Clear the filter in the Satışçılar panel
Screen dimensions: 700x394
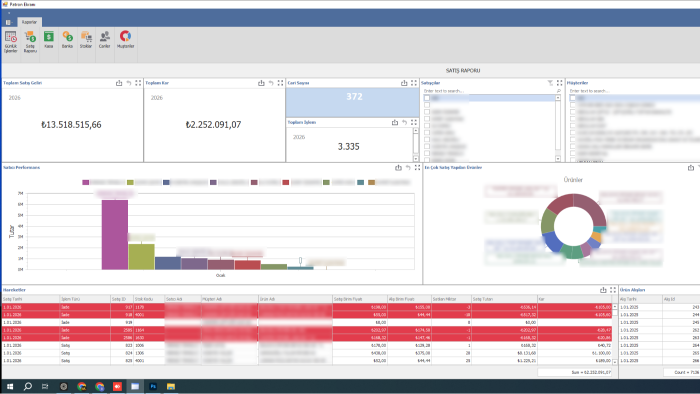click(x=550, y=83)
